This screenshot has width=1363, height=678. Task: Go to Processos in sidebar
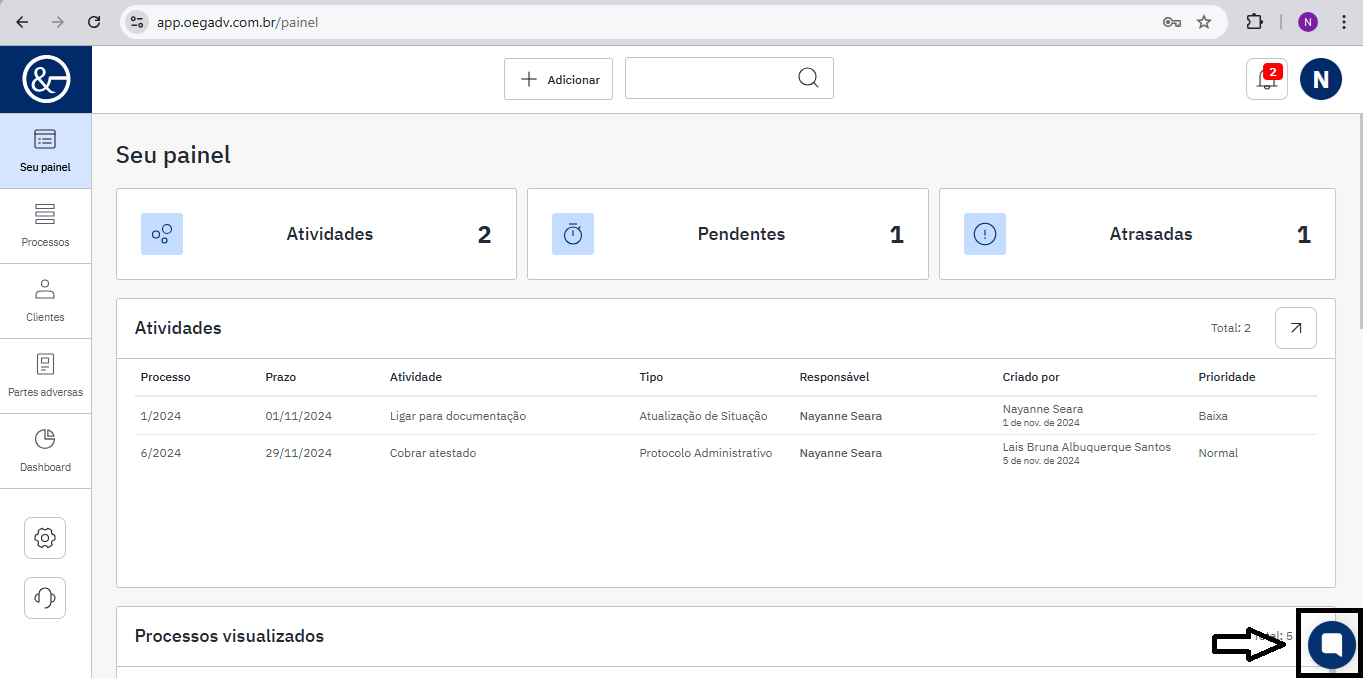point(45,226)
